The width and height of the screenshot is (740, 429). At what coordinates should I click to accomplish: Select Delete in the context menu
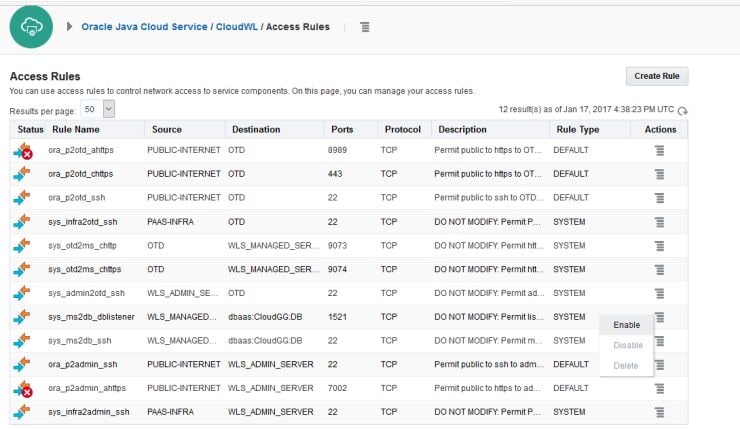tap(626, 365)
